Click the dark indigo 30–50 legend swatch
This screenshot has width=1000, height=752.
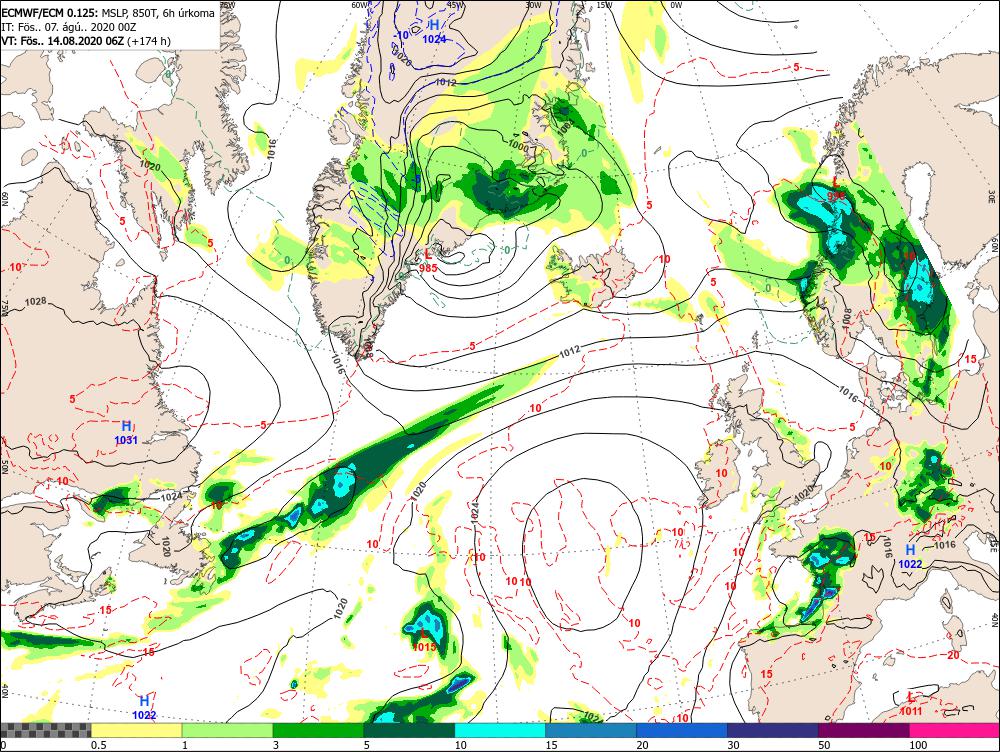tap(772, 730)
